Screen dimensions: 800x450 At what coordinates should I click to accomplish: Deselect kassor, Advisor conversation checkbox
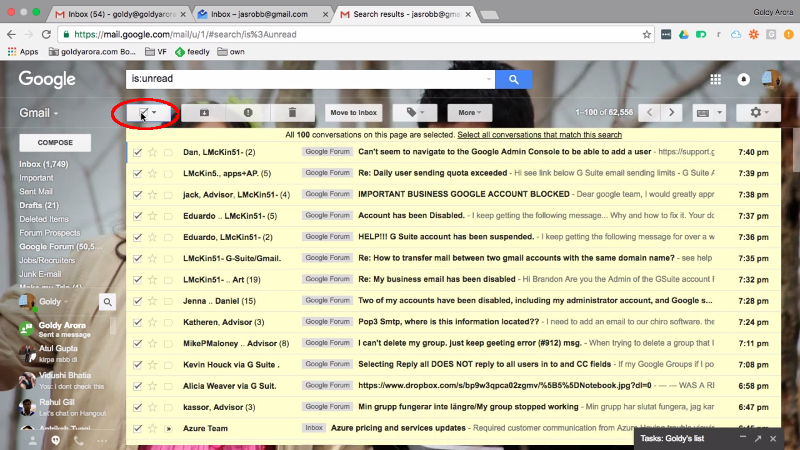(137, 407)
